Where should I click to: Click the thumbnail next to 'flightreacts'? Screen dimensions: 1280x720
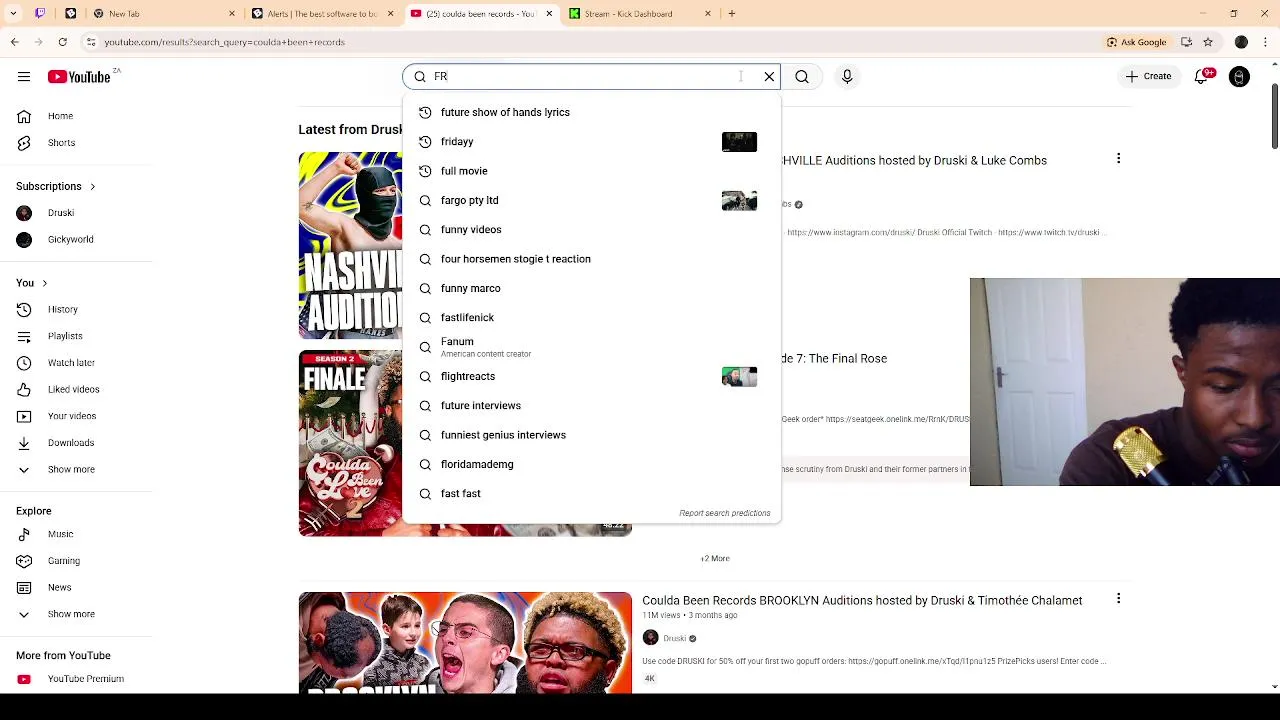tap(739, 376)
